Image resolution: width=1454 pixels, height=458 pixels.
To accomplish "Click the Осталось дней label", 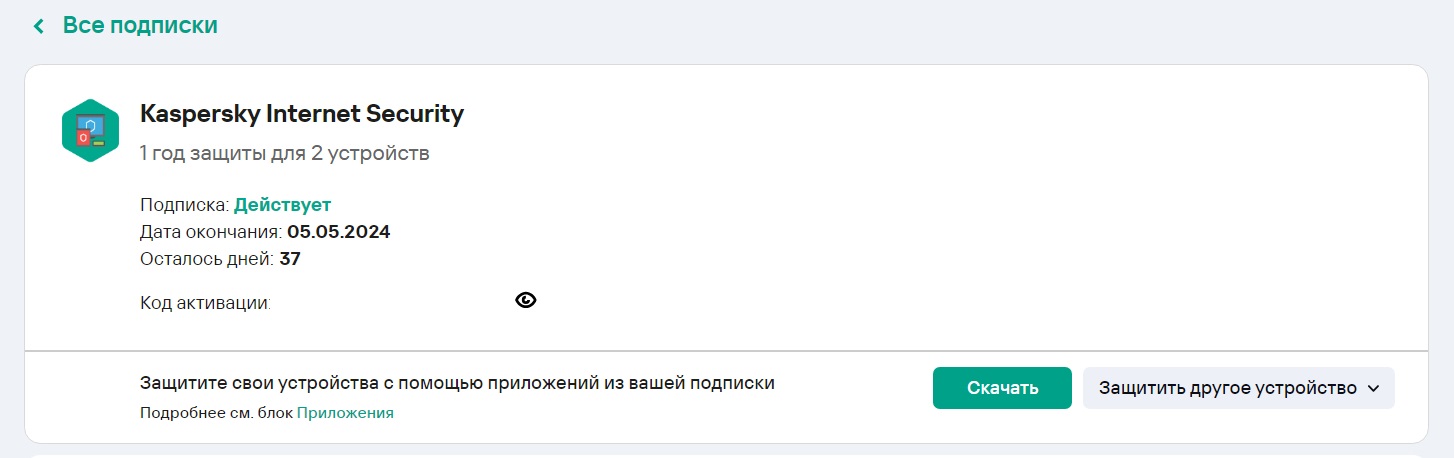I will (x=207, y=259).
